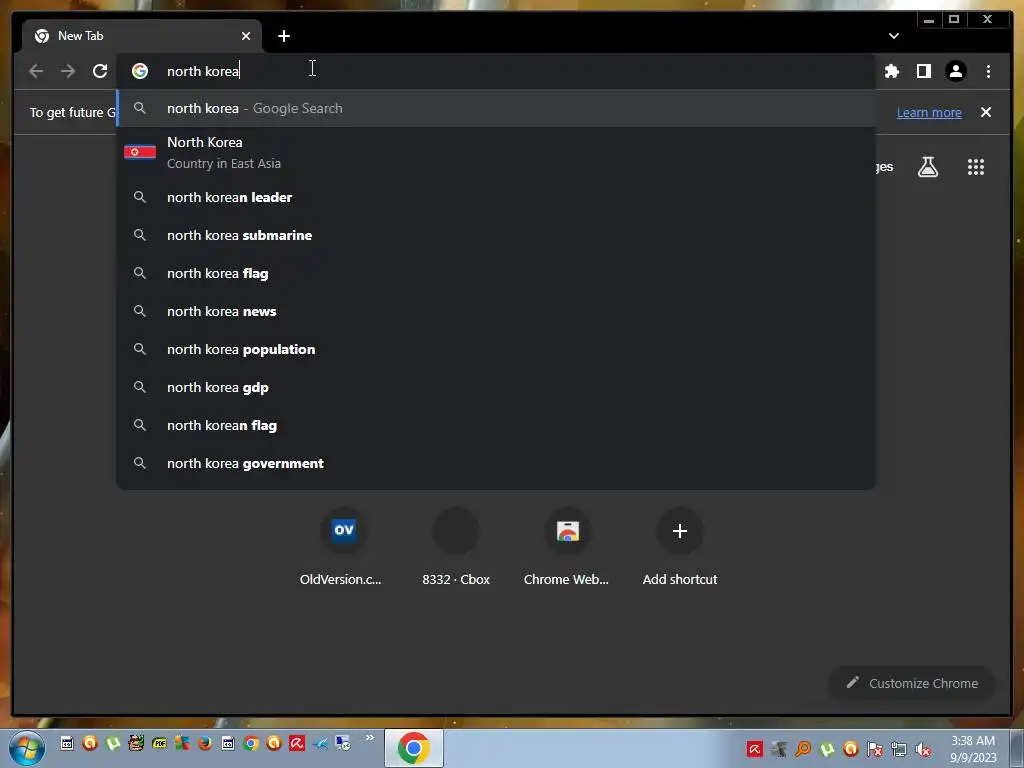Dismiss the info bar with X
The width and height of the screenshot is (1024, 768).
pos(985,112)
